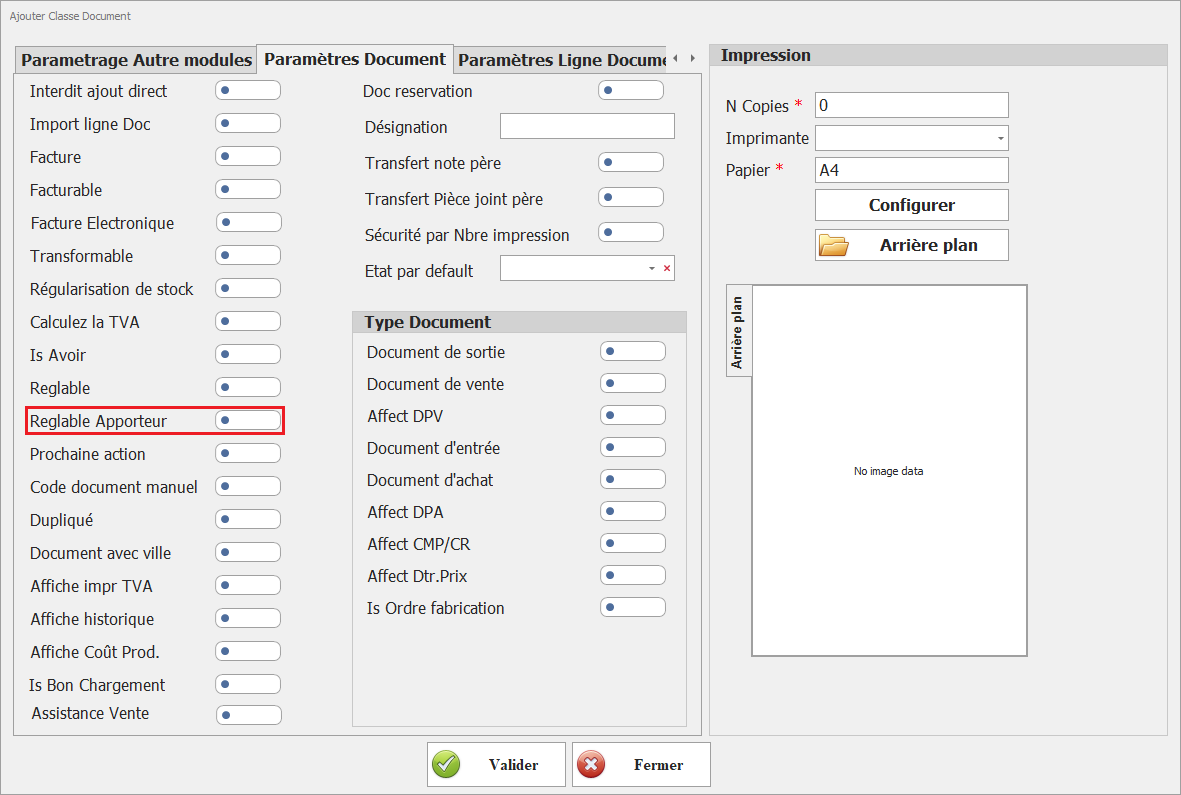This screenshot has height=795, width=1181.
Task: Toggle Document d'achat switch
Action: tap(633, 480)
